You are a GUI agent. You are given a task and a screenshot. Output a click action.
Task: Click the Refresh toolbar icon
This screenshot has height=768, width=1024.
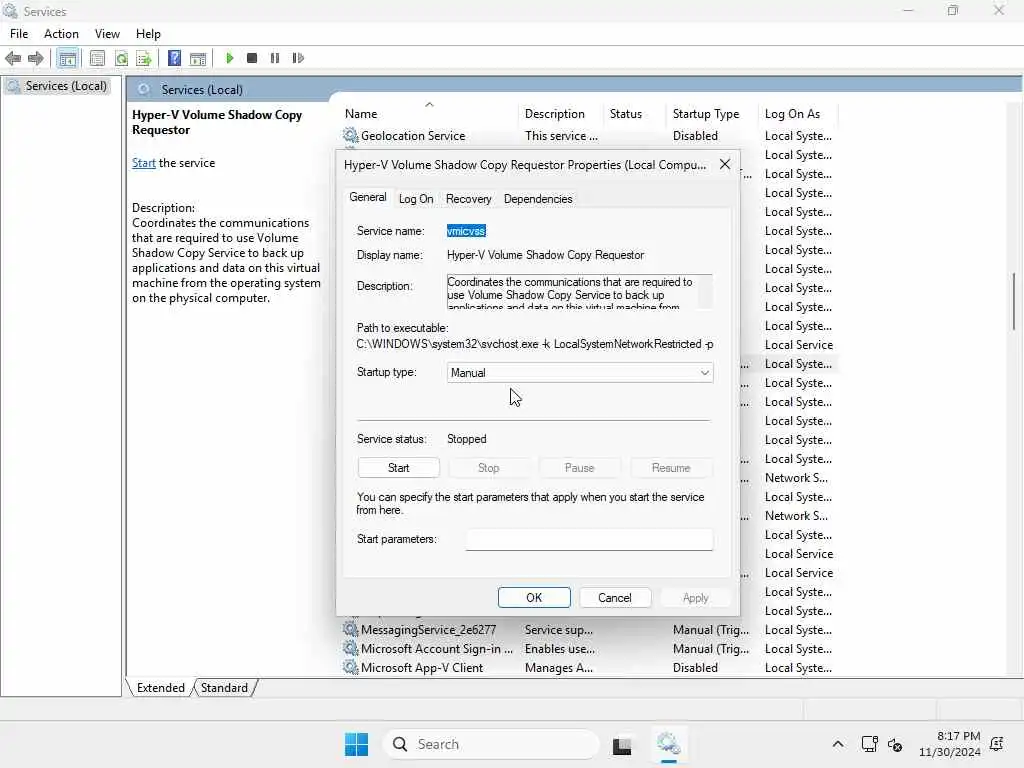[x=121, y=58]
